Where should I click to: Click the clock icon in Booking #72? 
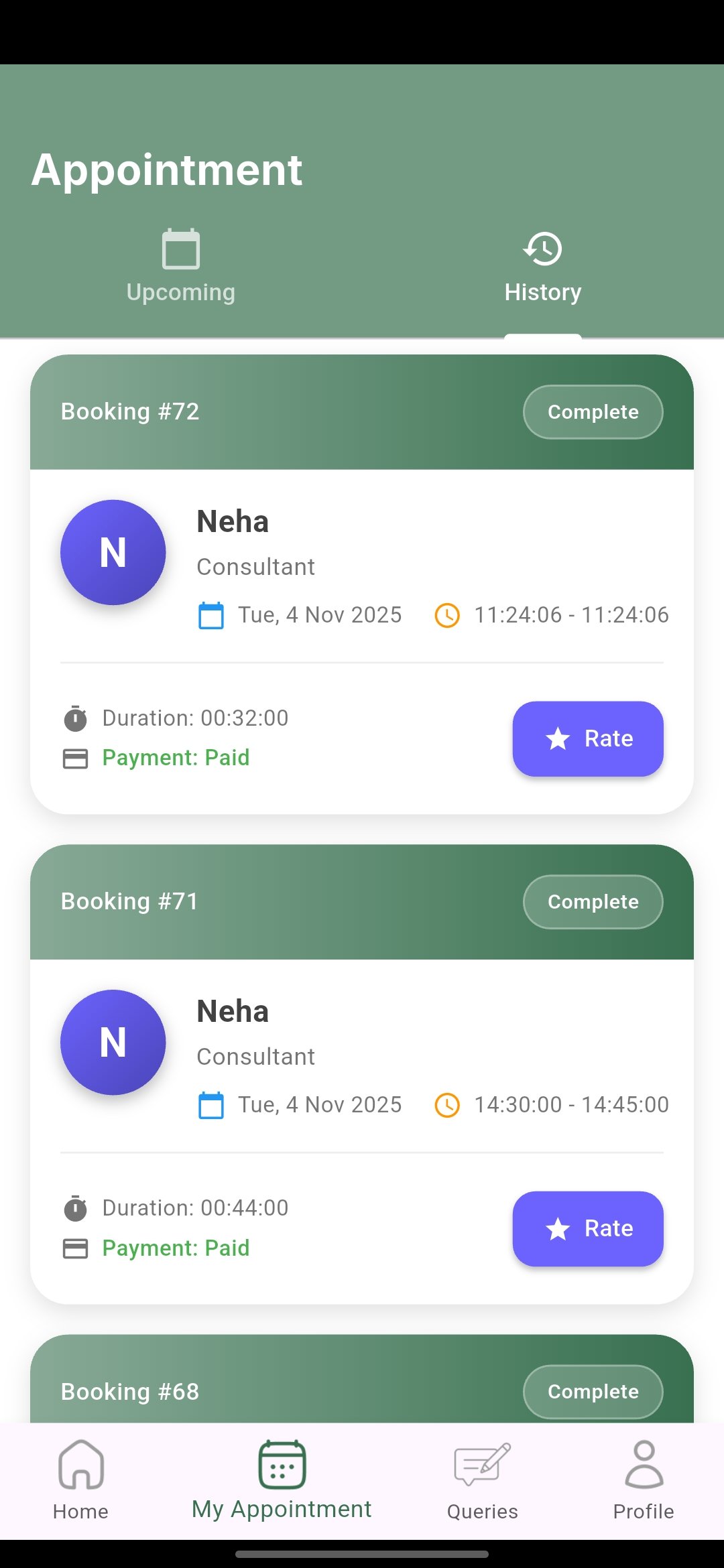point(447,615)
